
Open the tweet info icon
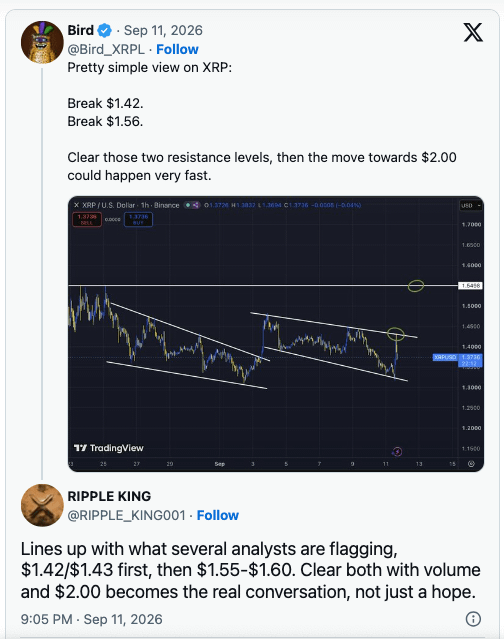pyautogui.click(x=473, y=619)
